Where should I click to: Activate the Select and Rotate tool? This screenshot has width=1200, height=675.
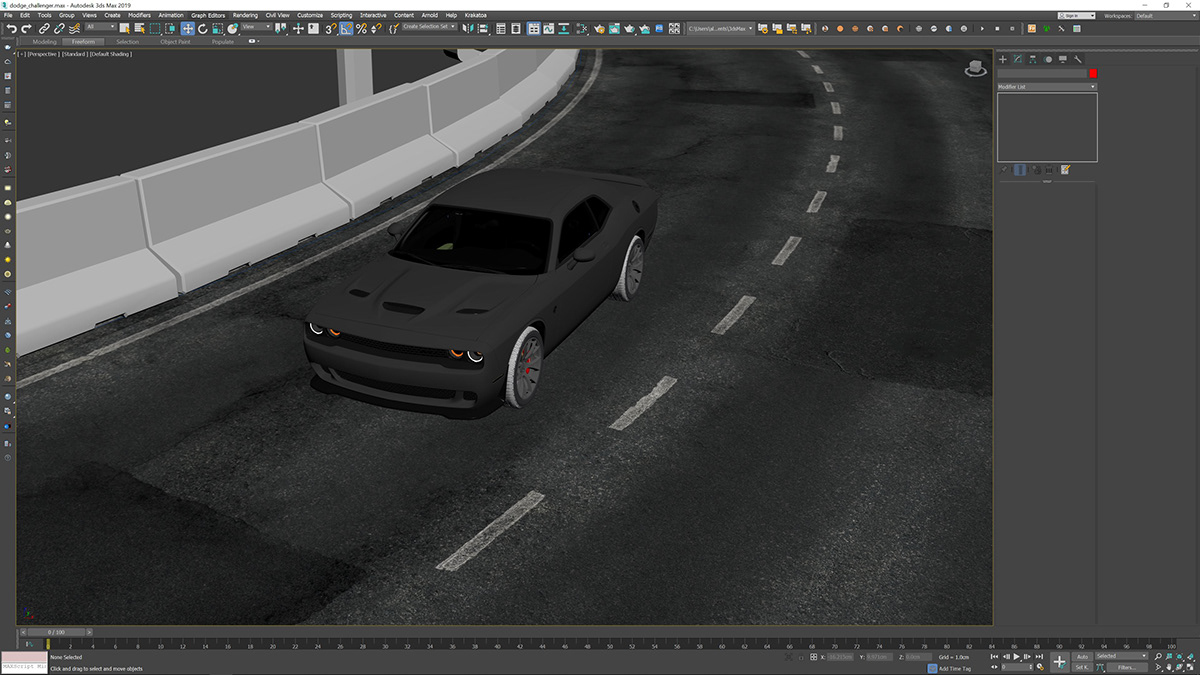click(203, 28)
